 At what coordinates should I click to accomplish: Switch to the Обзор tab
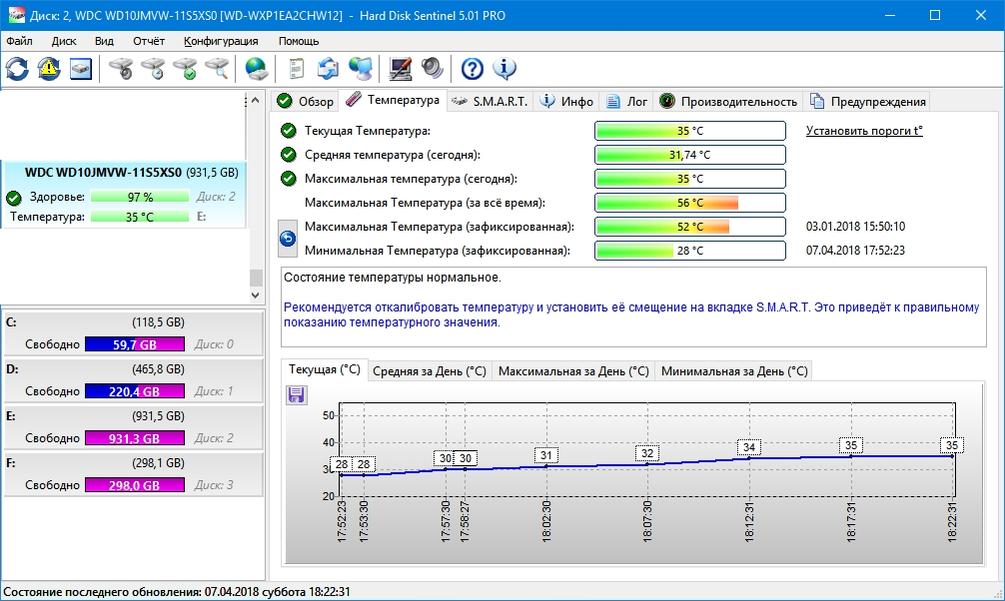[x=305, y=101]
